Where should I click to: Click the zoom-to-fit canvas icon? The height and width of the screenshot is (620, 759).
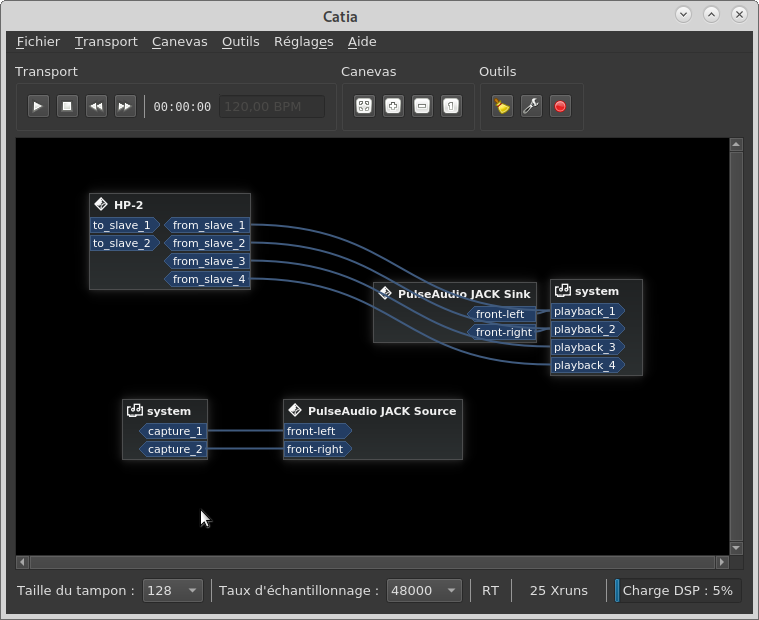pos(364,106)
